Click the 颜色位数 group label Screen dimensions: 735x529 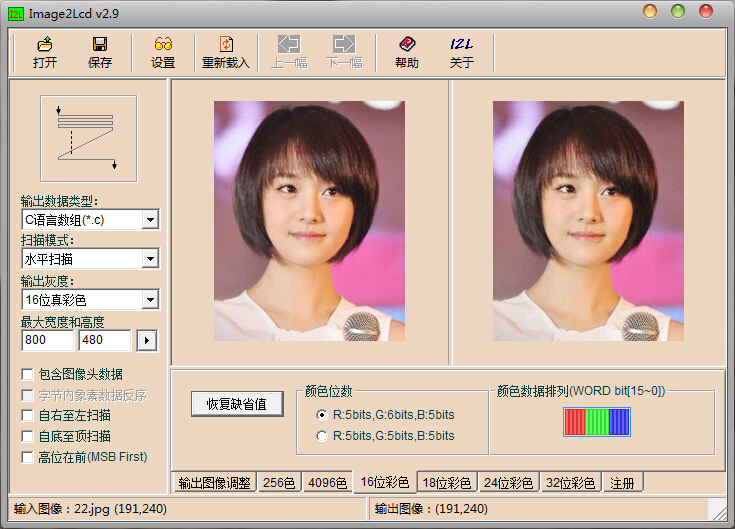pos(328,391)
